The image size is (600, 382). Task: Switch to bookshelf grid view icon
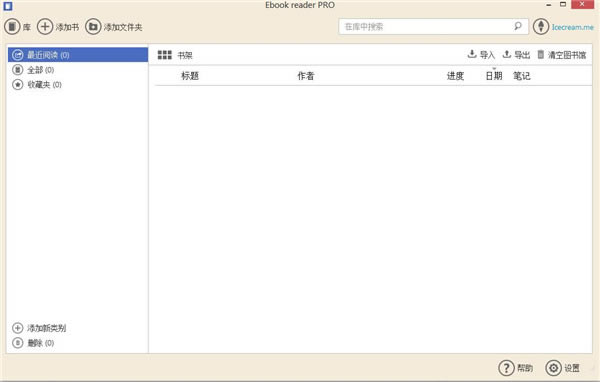[165, 55]
